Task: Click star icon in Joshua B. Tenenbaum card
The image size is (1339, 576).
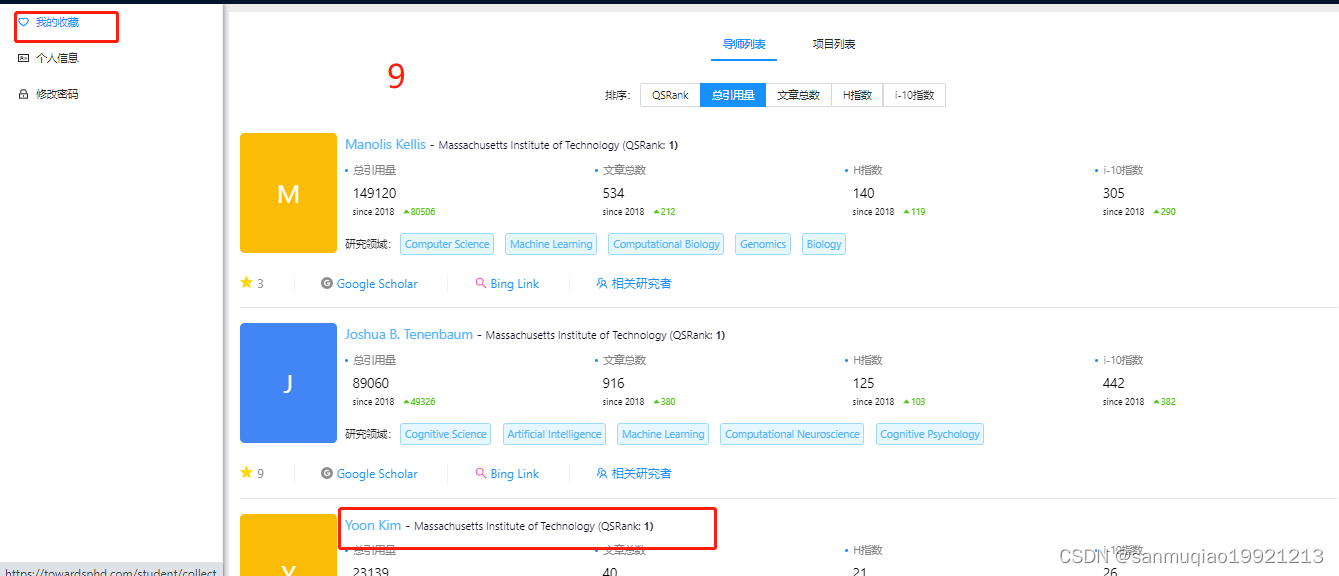Action: [x=246, y=473]
